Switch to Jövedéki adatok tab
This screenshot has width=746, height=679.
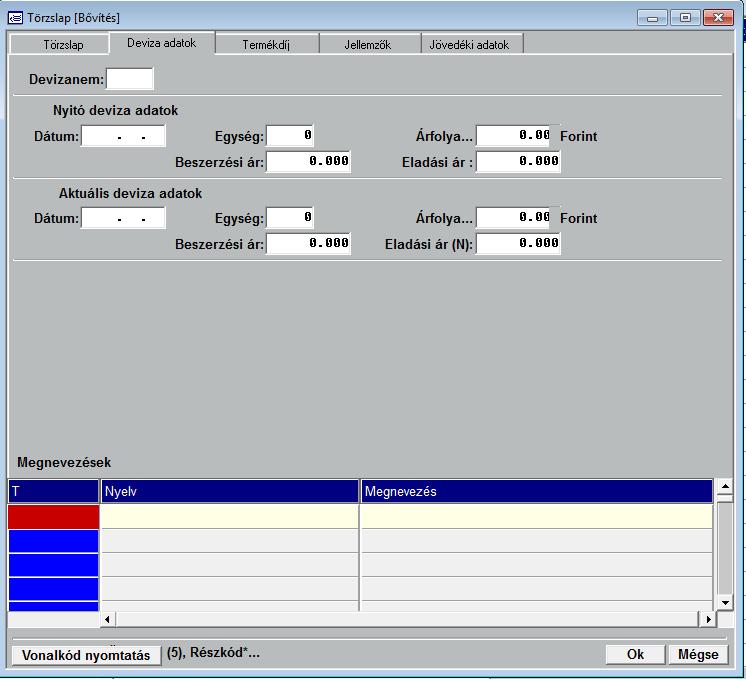[471, 45]
